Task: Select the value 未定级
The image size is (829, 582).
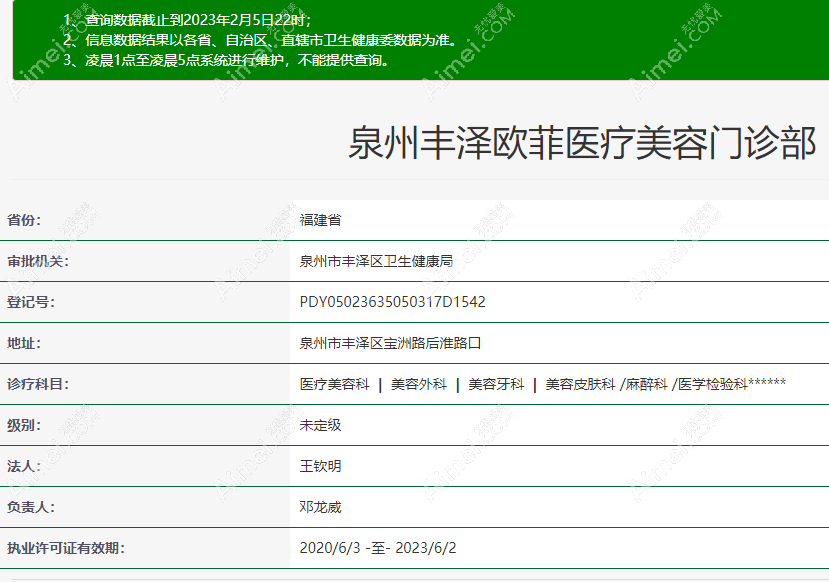Action: tap(320, 425)
